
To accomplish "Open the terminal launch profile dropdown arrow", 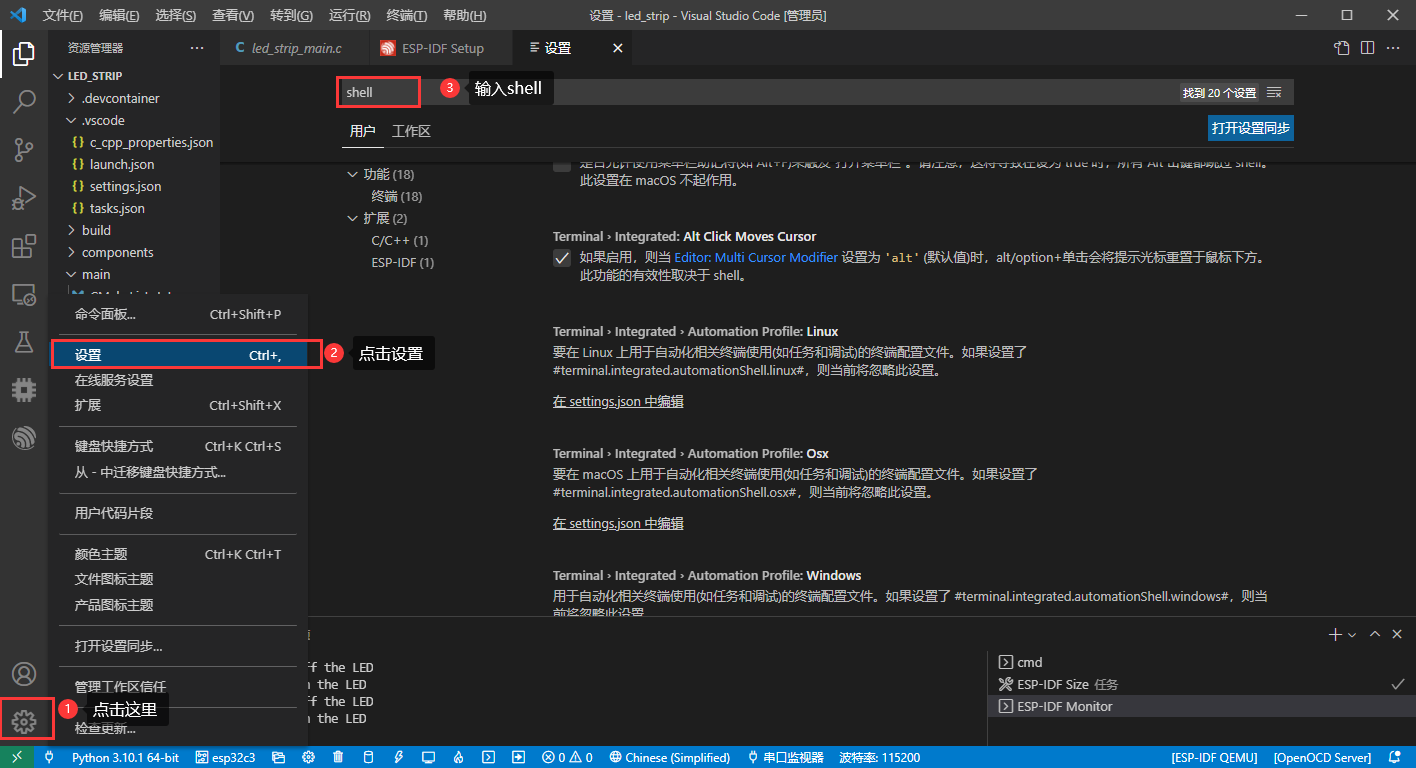I will click(1352, 633).
